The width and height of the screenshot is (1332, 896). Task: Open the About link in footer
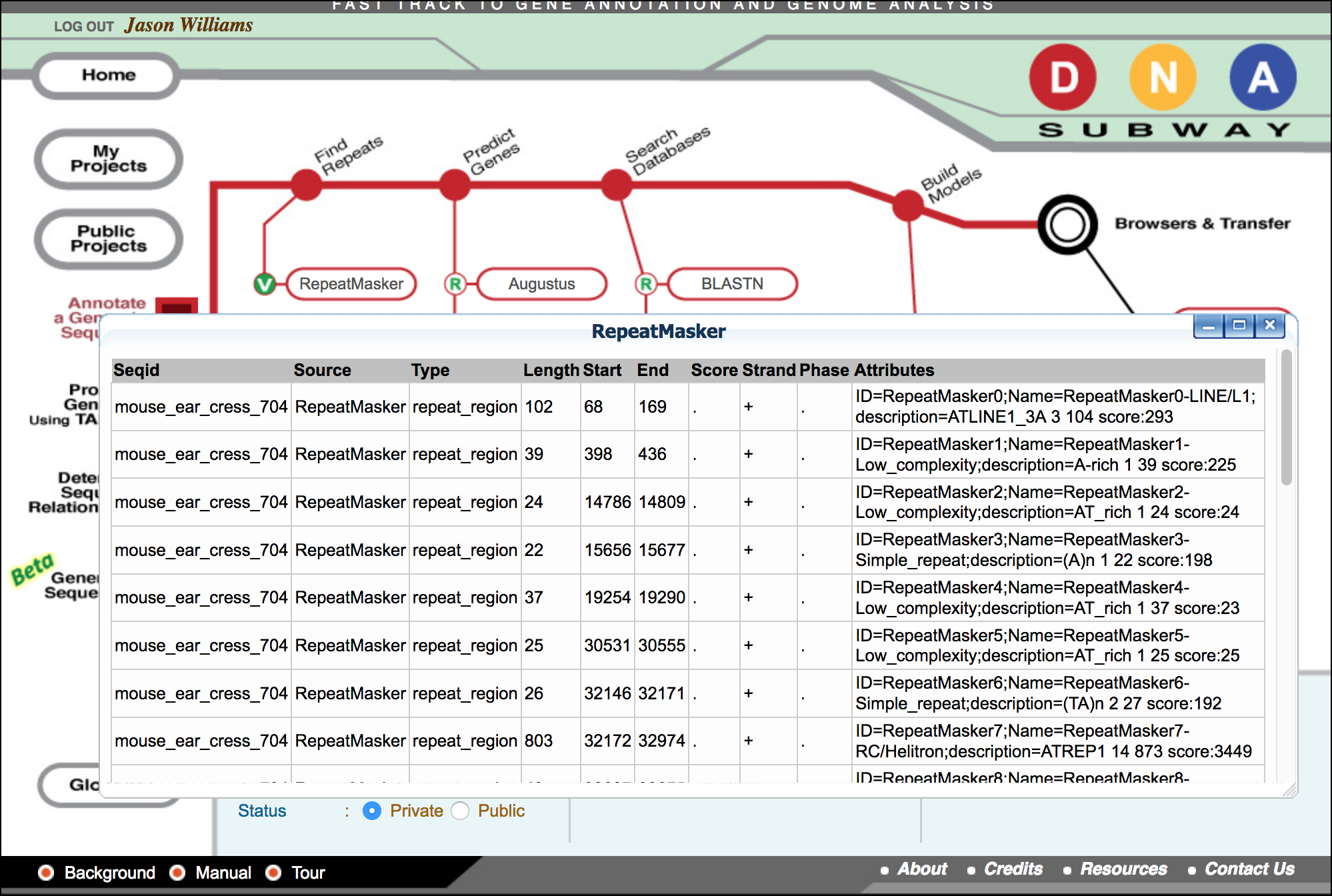922,869
